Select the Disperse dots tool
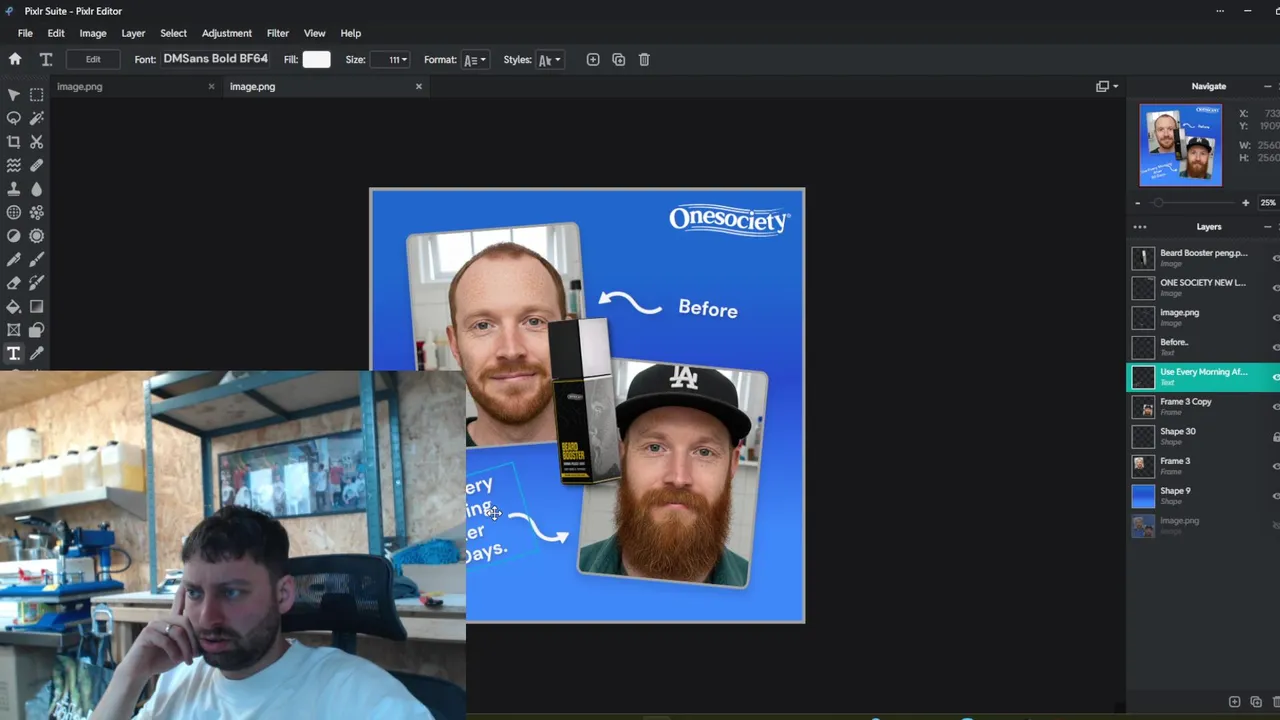1280x720 pixels. [37, 212]
